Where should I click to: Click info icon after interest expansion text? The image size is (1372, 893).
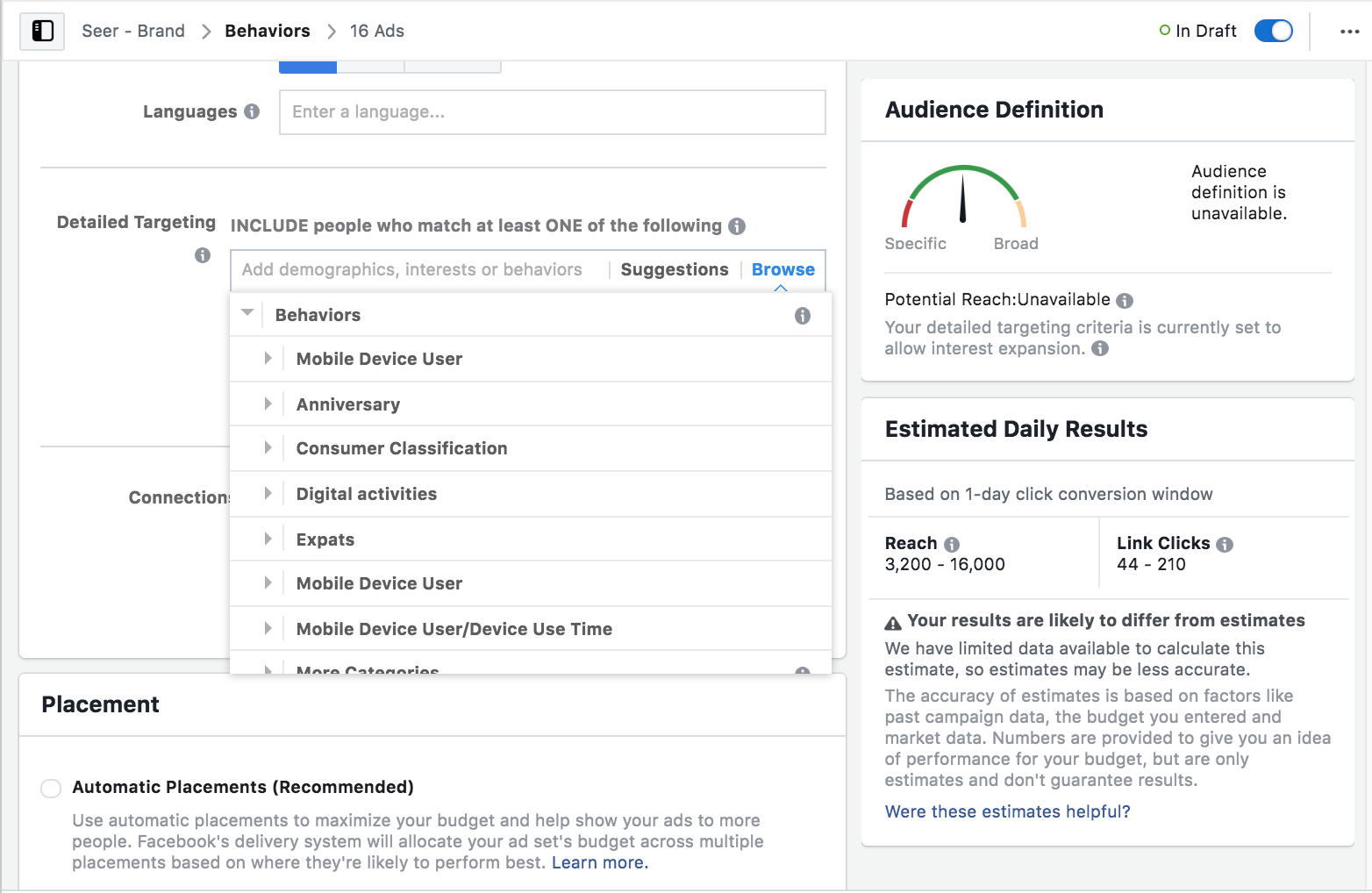click(1100, 349)
